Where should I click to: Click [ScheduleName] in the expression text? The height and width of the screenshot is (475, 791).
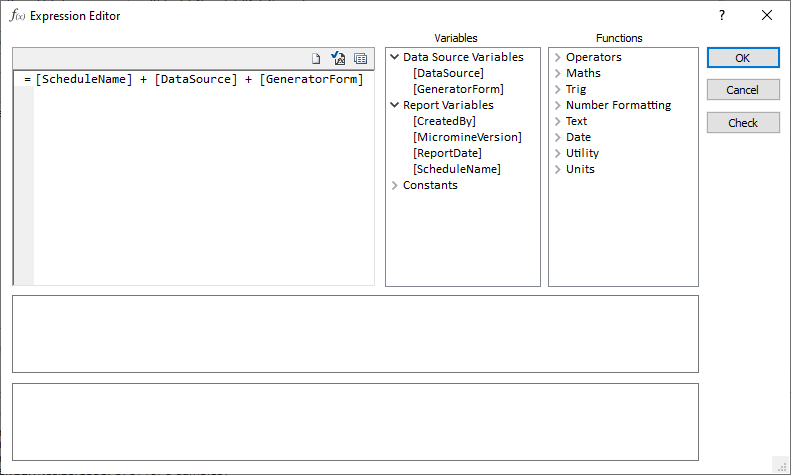click(x=84, y=79)
